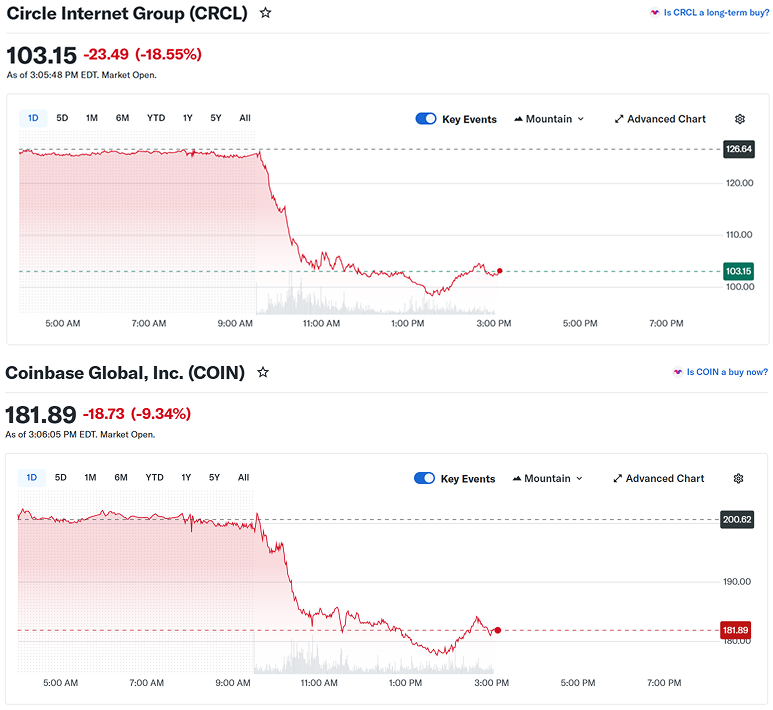Open 'Is CRCL a long-term buy?' link

point(716,13)
